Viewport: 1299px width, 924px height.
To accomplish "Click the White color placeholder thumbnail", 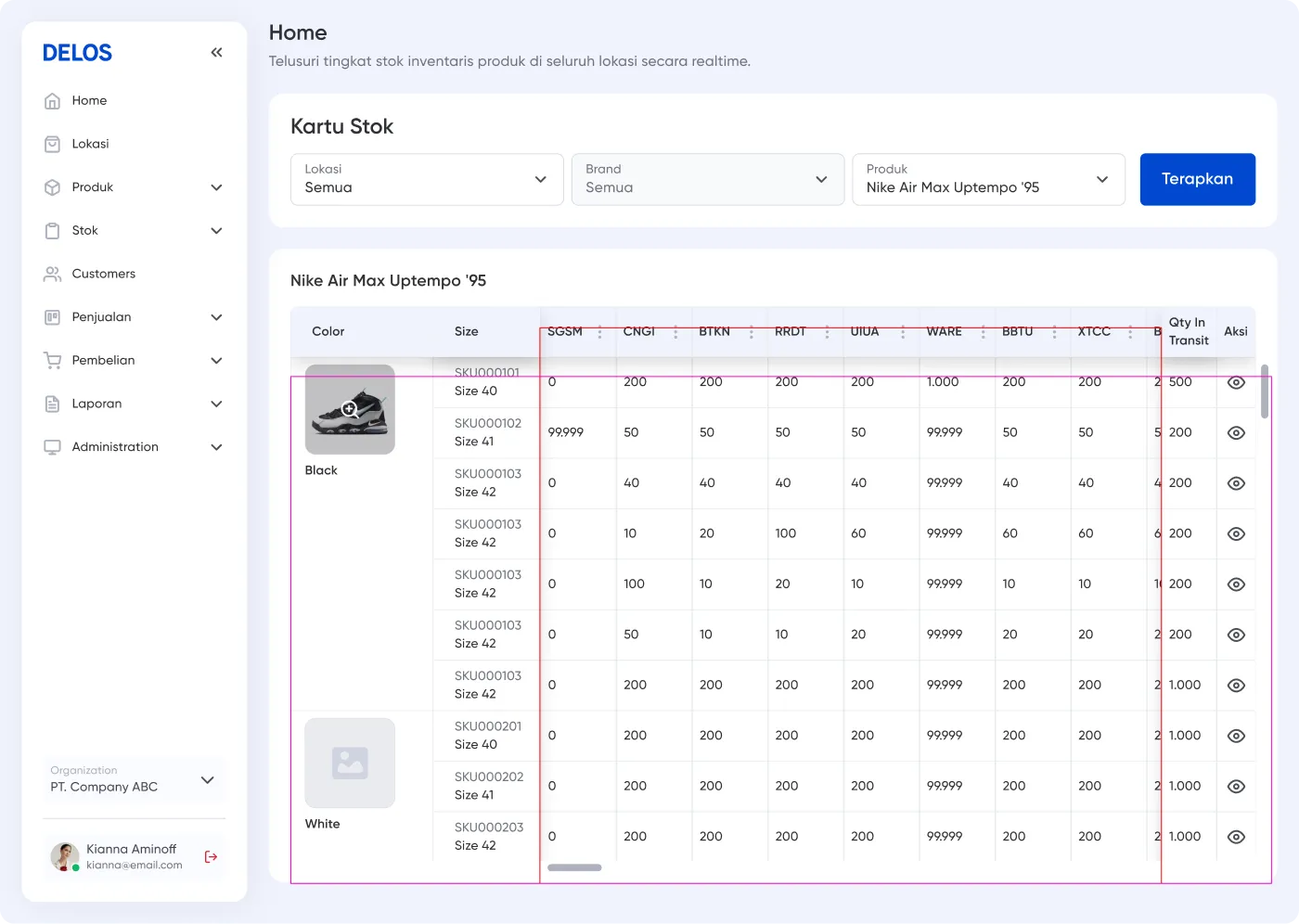I will tap(350, 763).
